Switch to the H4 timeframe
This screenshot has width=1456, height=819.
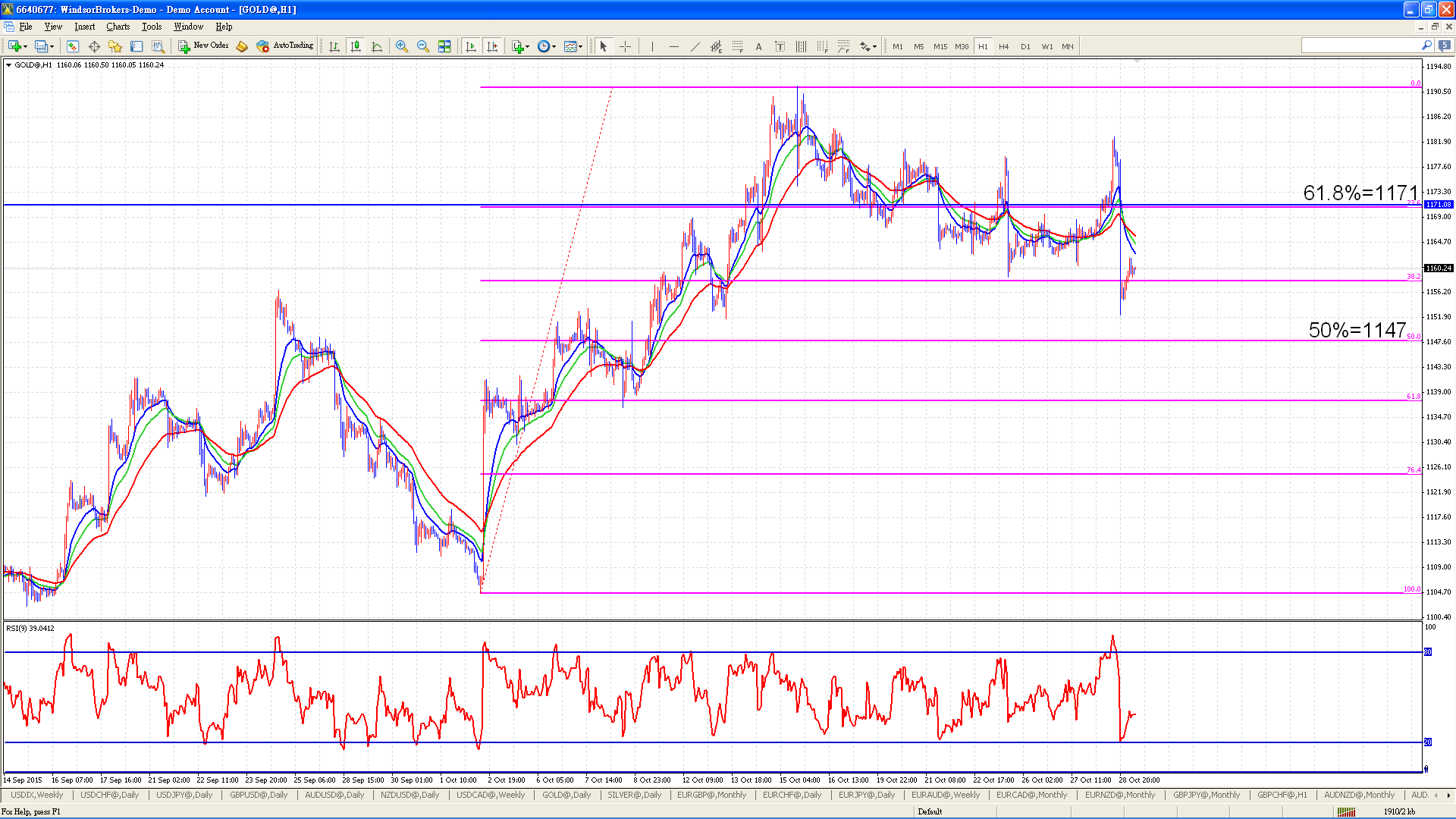tap(1004, 46)
